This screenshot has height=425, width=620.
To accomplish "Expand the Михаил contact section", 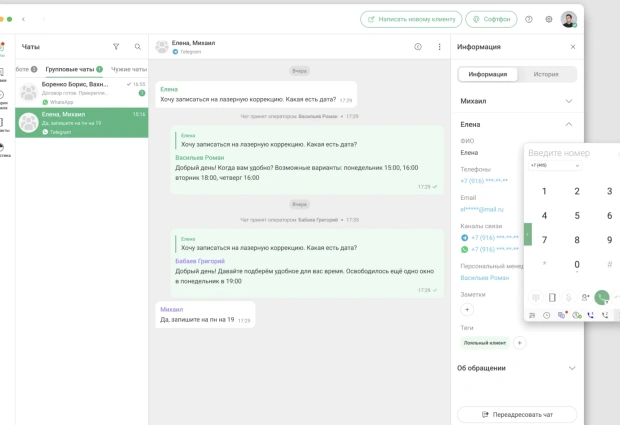I will pos(569,101).
